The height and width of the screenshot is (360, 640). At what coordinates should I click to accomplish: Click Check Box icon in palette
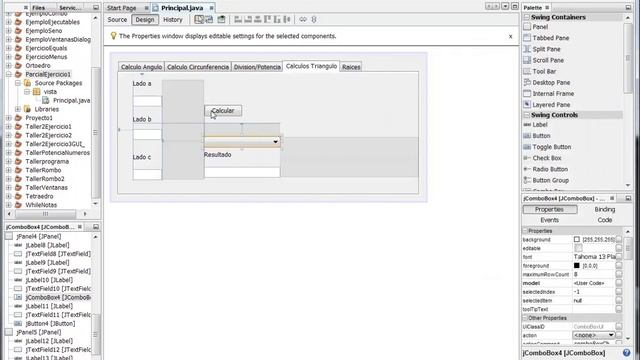527,158
